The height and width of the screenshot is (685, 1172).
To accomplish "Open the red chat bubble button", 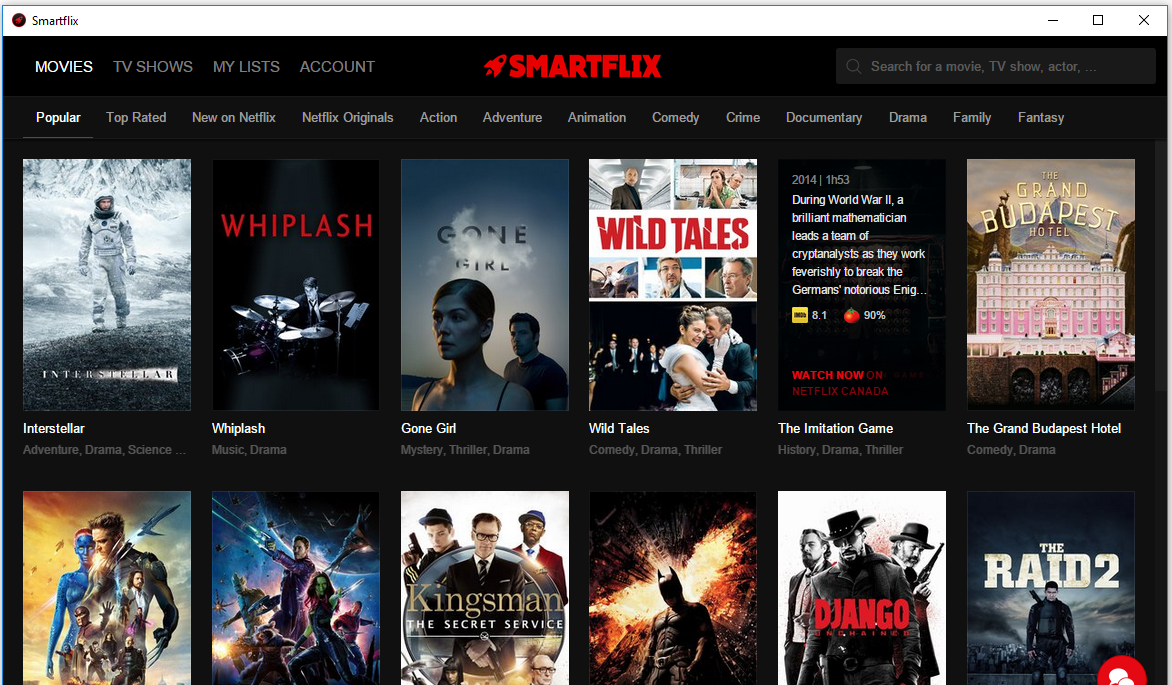I will pyautogui.click(x=1122, y=671).
